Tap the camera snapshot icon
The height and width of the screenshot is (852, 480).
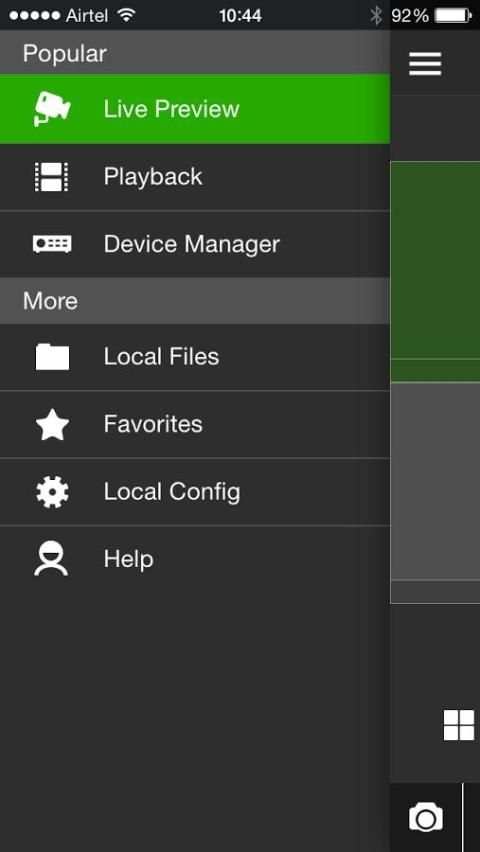[x=426, y=818]
